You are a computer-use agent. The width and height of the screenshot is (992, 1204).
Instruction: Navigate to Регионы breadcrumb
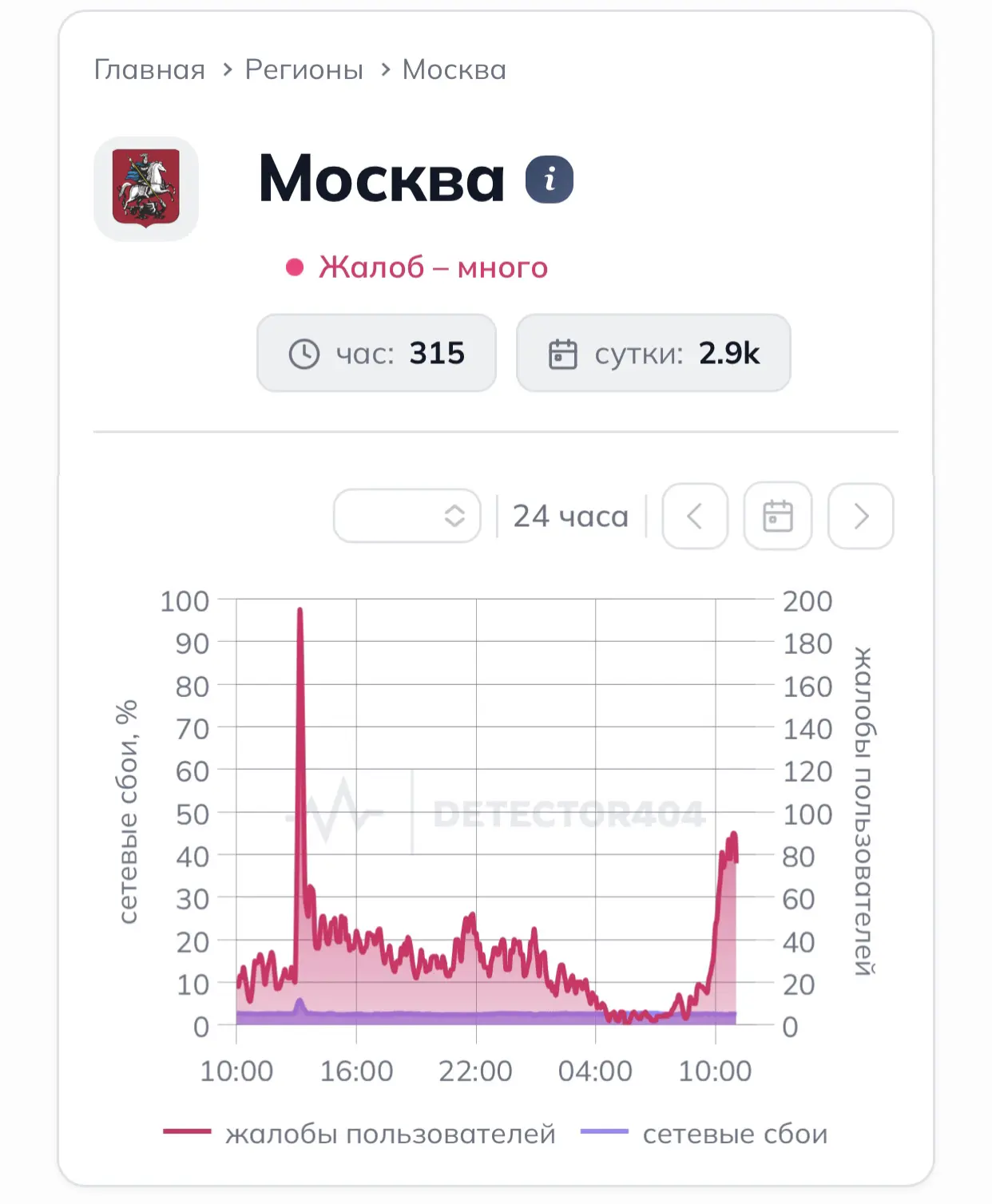point(304,70)
